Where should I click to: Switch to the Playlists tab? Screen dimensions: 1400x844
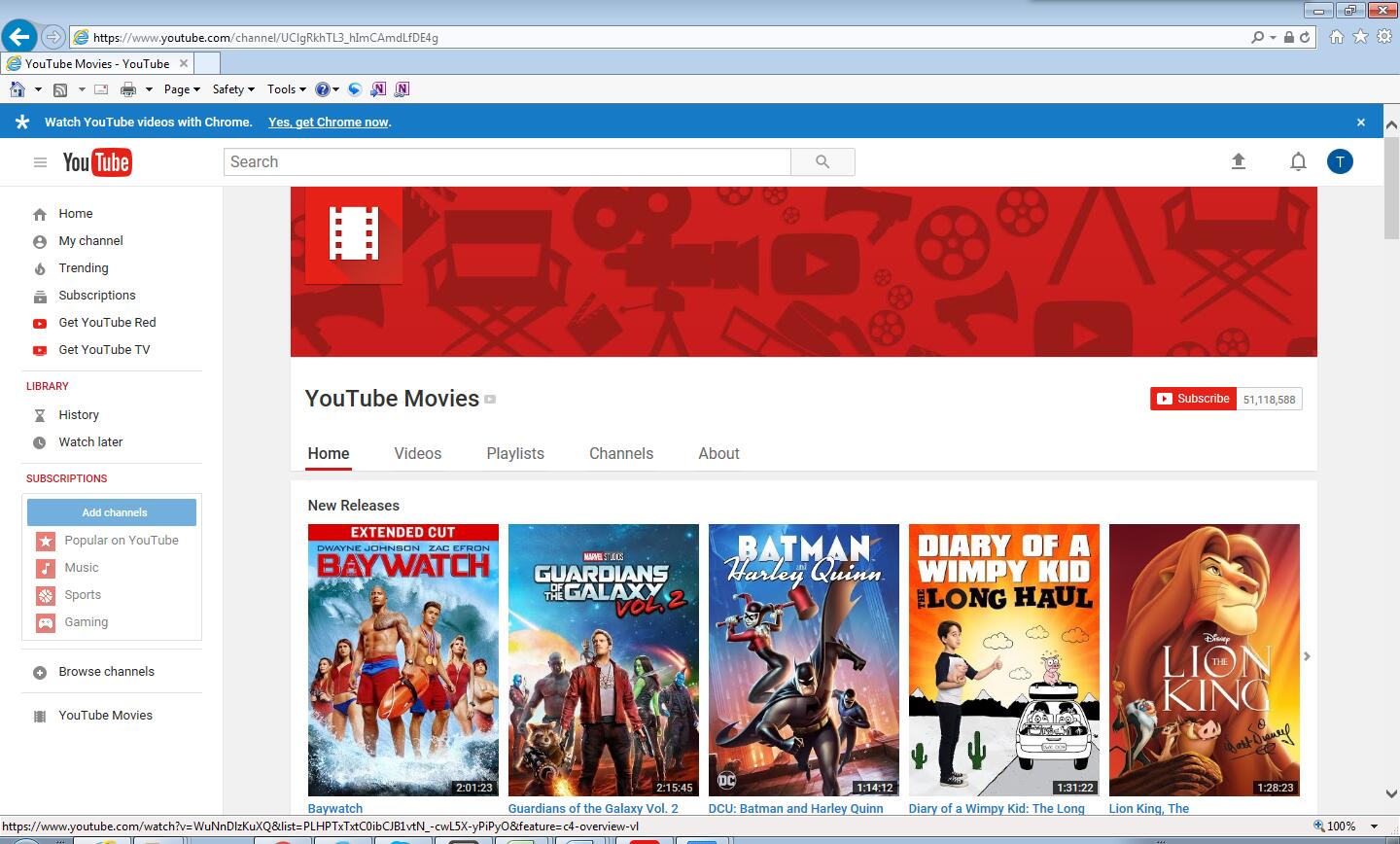pyautogui.click(x=515, y=453)
